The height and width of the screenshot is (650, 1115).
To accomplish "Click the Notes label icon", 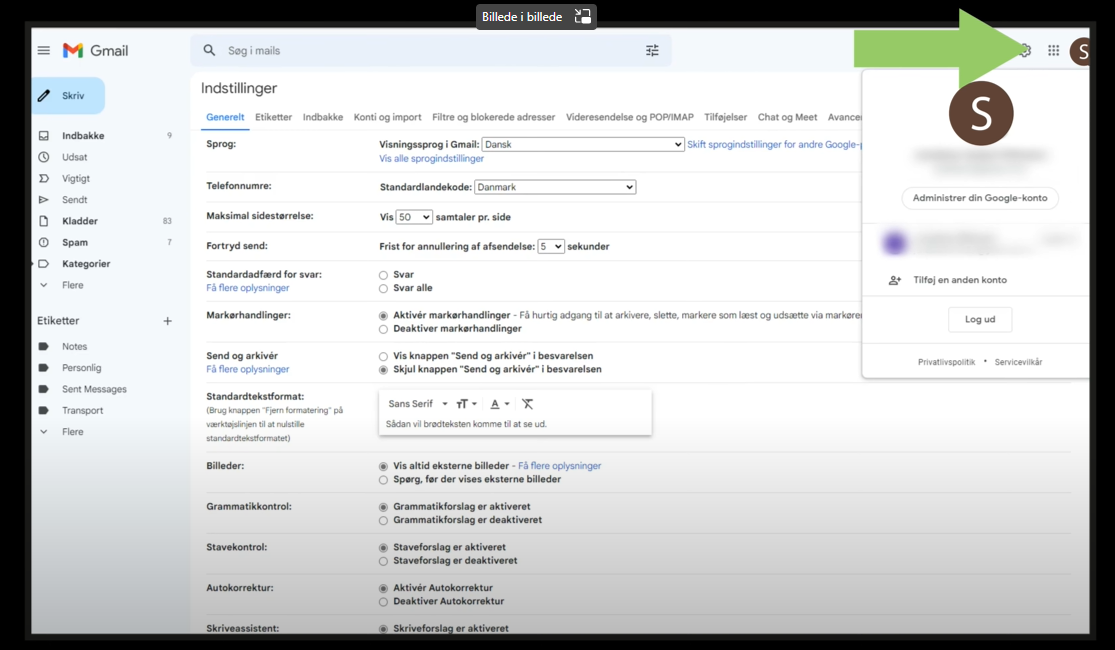I will click(x=43, y=346).
